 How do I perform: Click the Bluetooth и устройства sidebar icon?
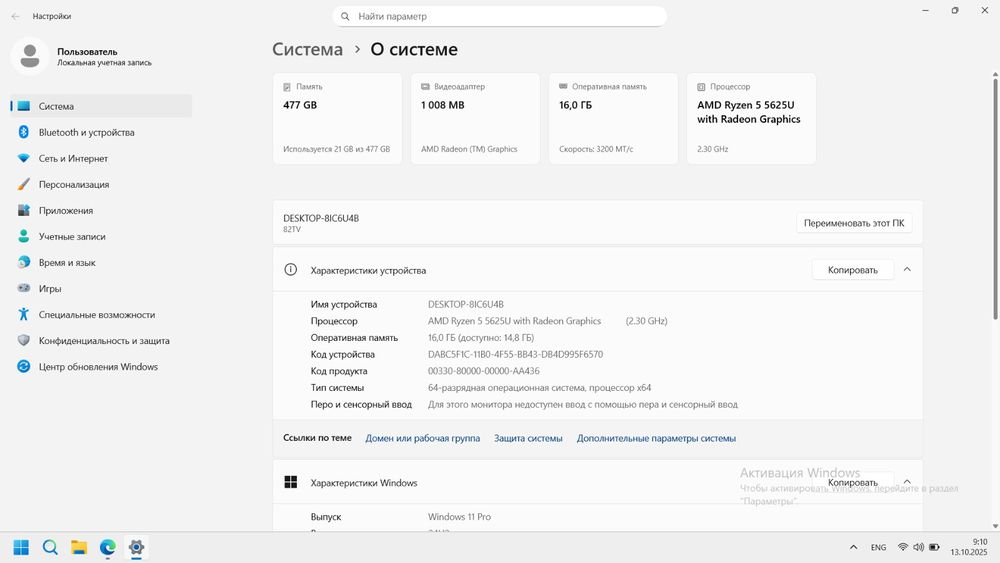[24, 132]
